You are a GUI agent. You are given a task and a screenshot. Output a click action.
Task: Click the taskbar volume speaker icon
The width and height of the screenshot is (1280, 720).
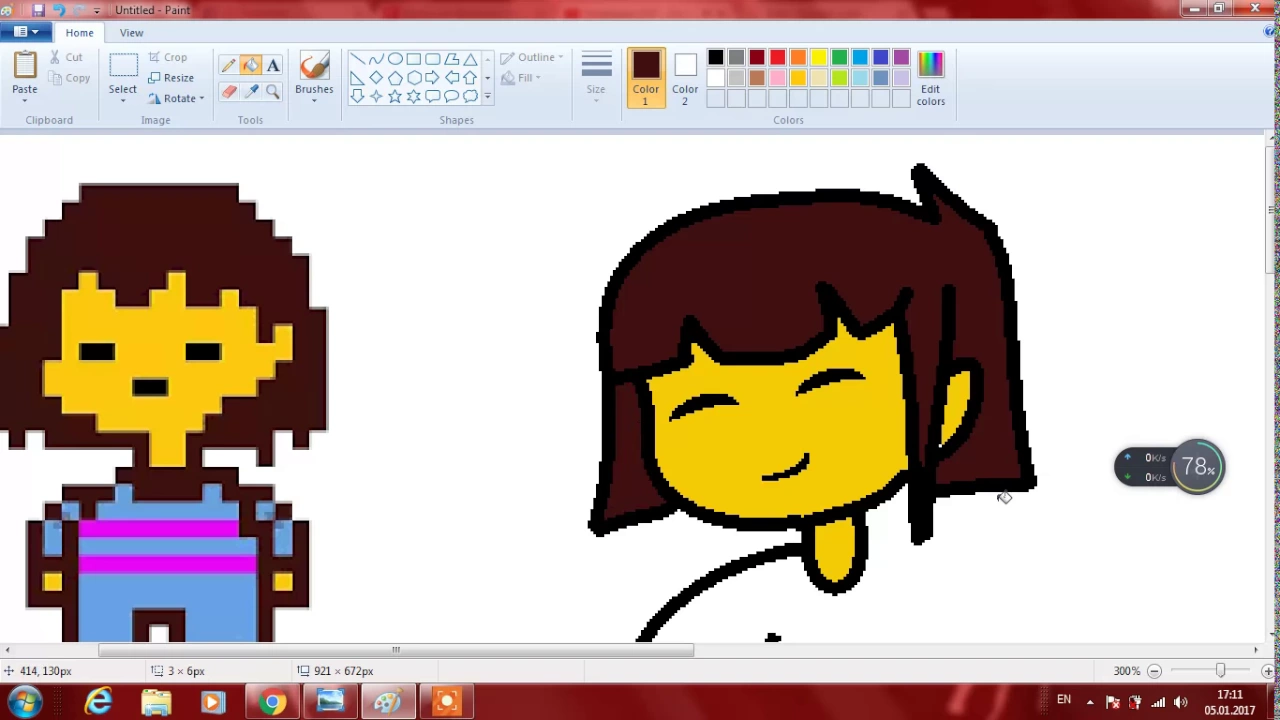coord(1181,702)
